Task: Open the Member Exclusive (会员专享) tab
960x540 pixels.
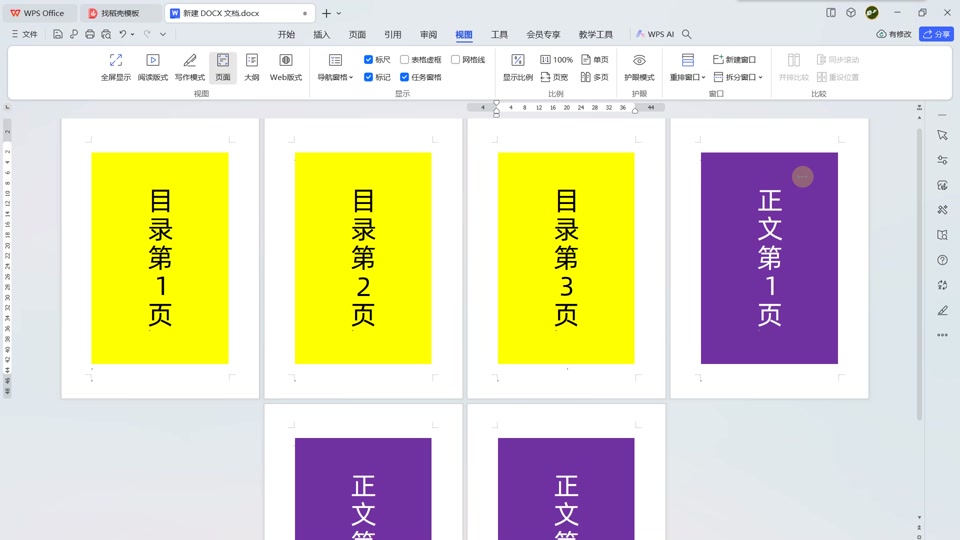Action: (543, 34)
